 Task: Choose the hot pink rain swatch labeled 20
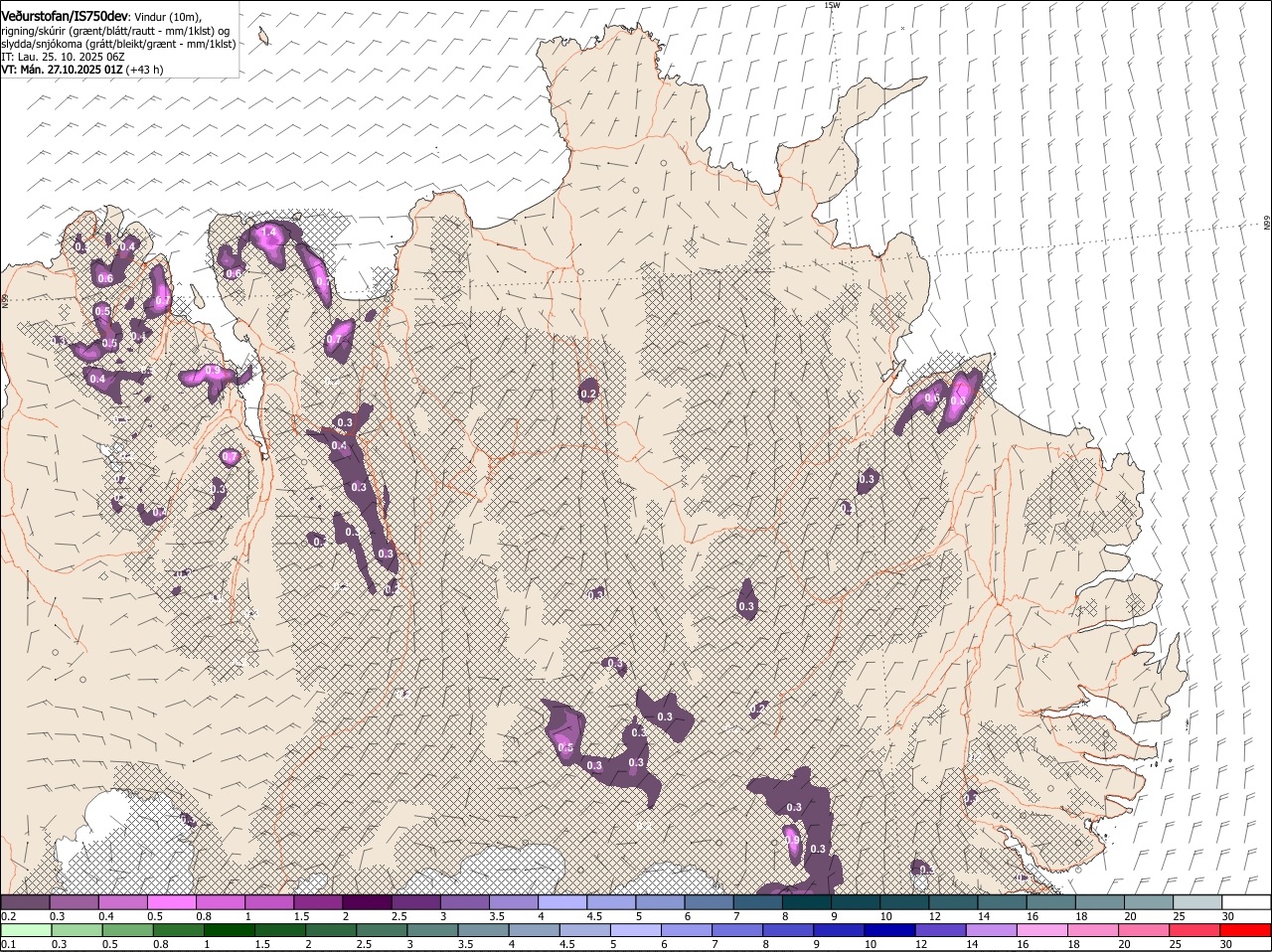tap(1143, 930)
